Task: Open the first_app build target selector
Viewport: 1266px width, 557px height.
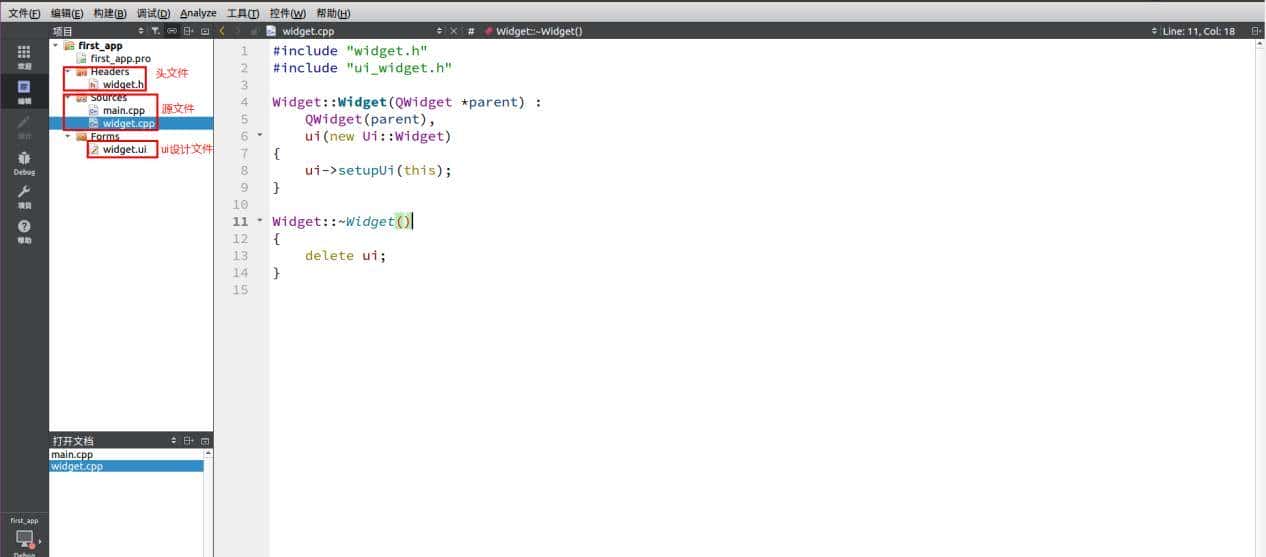Action: coord(24,535)
